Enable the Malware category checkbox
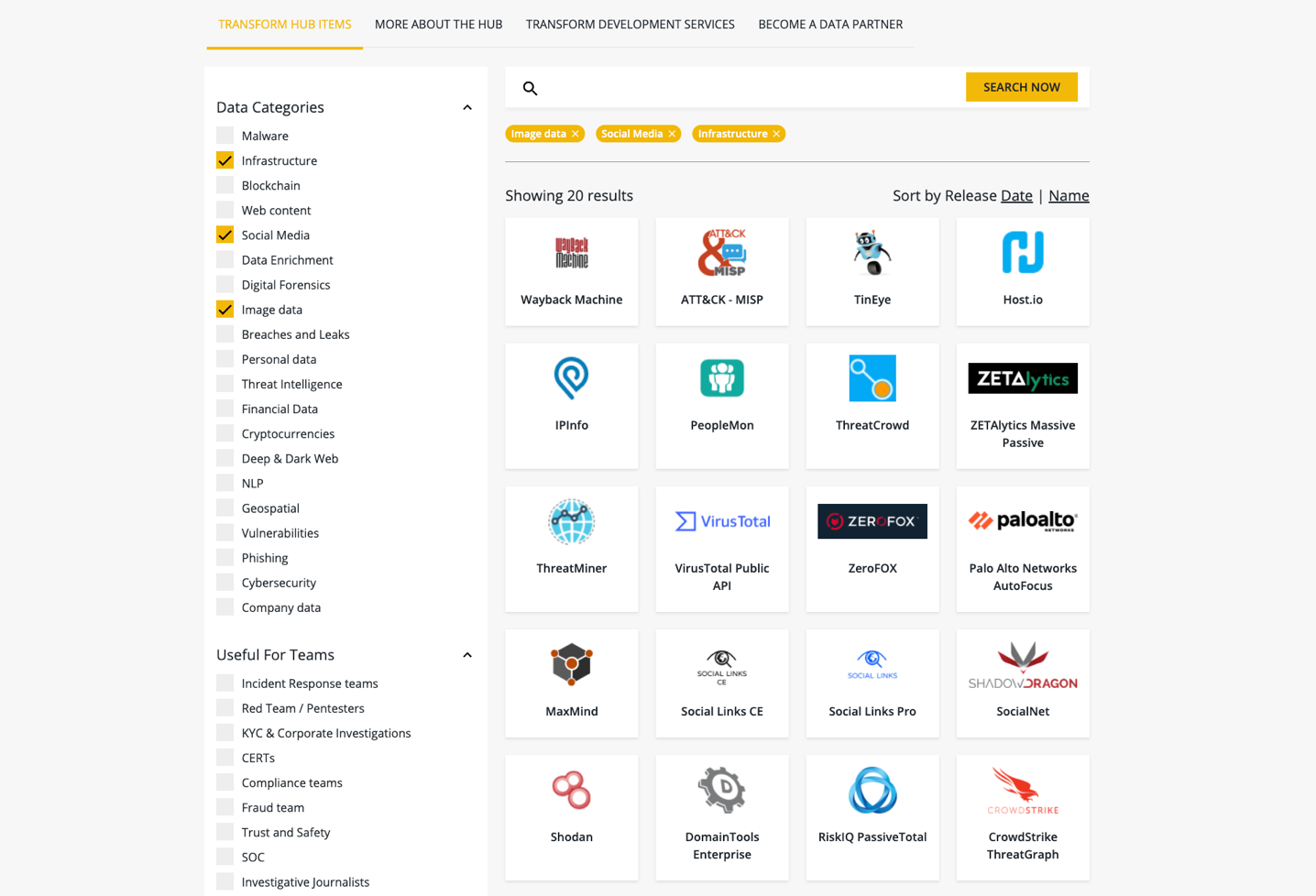Viewport: 1316px width, 896px height. (225, 135)
